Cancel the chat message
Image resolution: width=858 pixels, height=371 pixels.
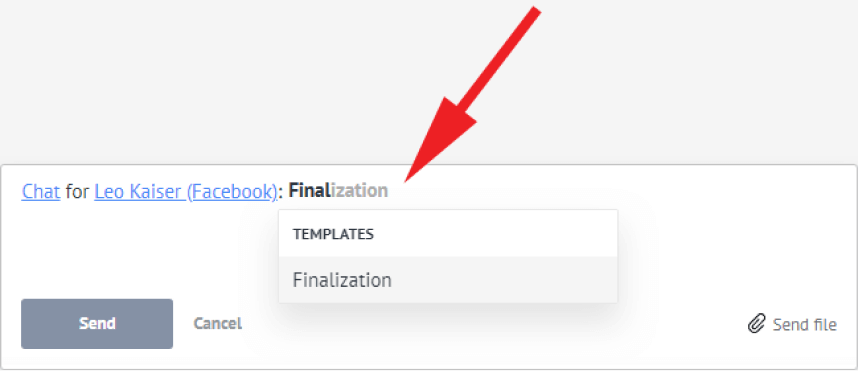point(218,323)
